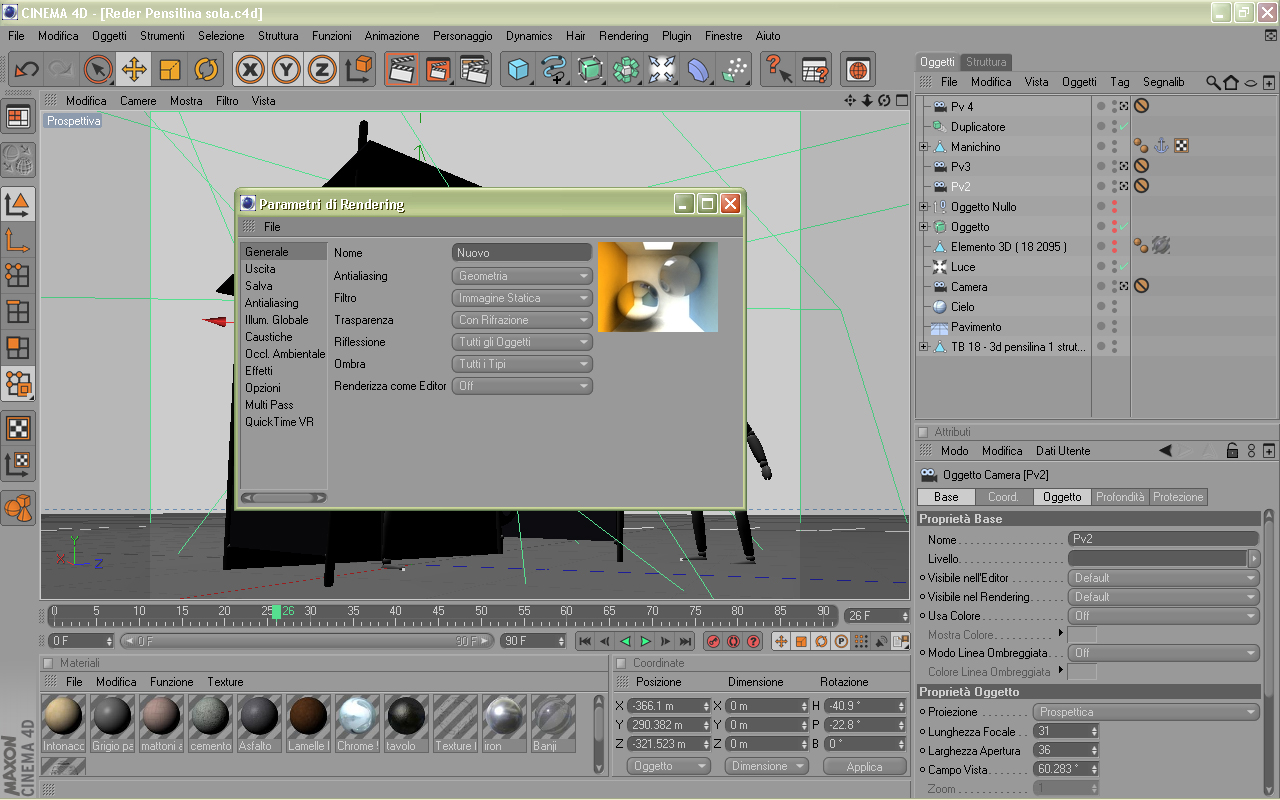Toggle the Duplicatore enable checkmark
Screen dimensions: 1280x800
tap(1124, 126)
